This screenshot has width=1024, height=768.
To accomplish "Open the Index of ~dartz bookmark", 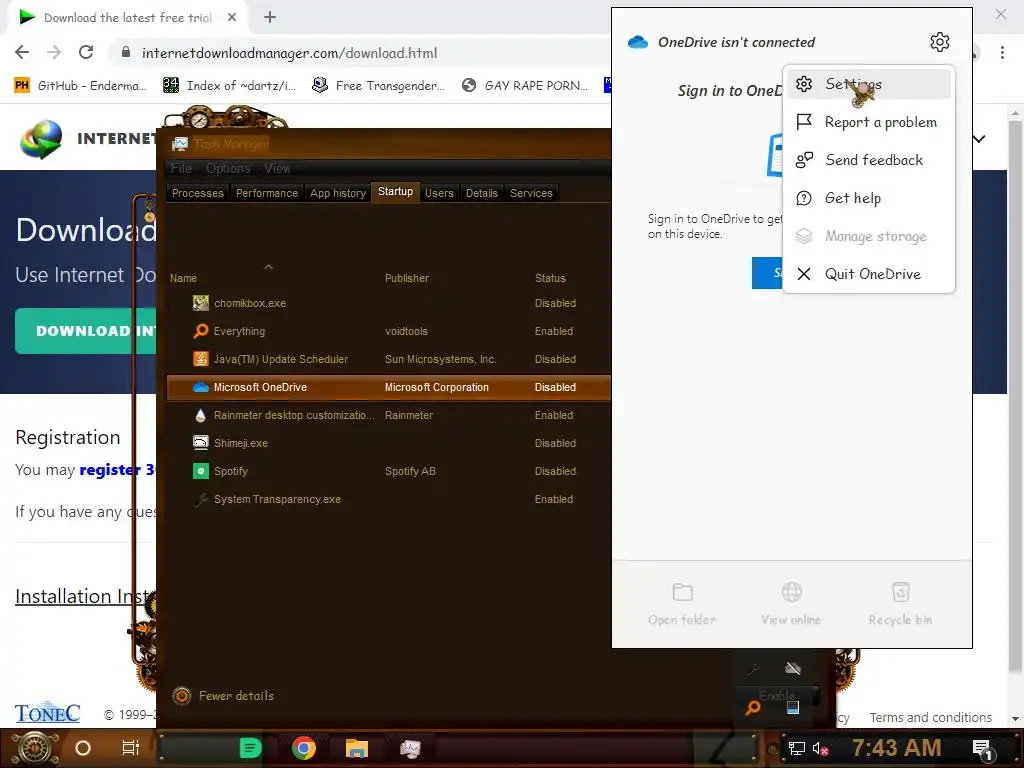I will pyautogui.click(x=229, y=86).
